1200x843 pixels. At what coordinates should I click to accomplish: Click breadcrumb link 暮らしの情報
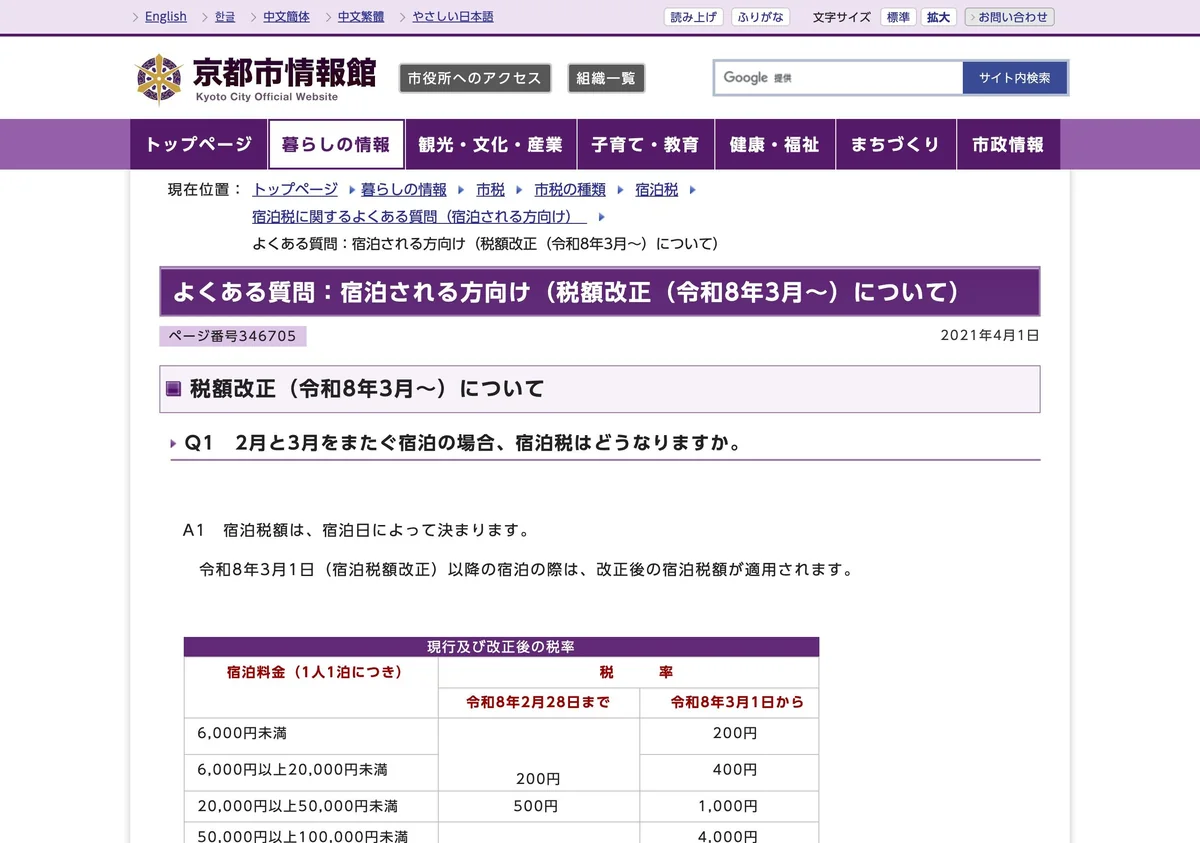(x=404, y=189)
